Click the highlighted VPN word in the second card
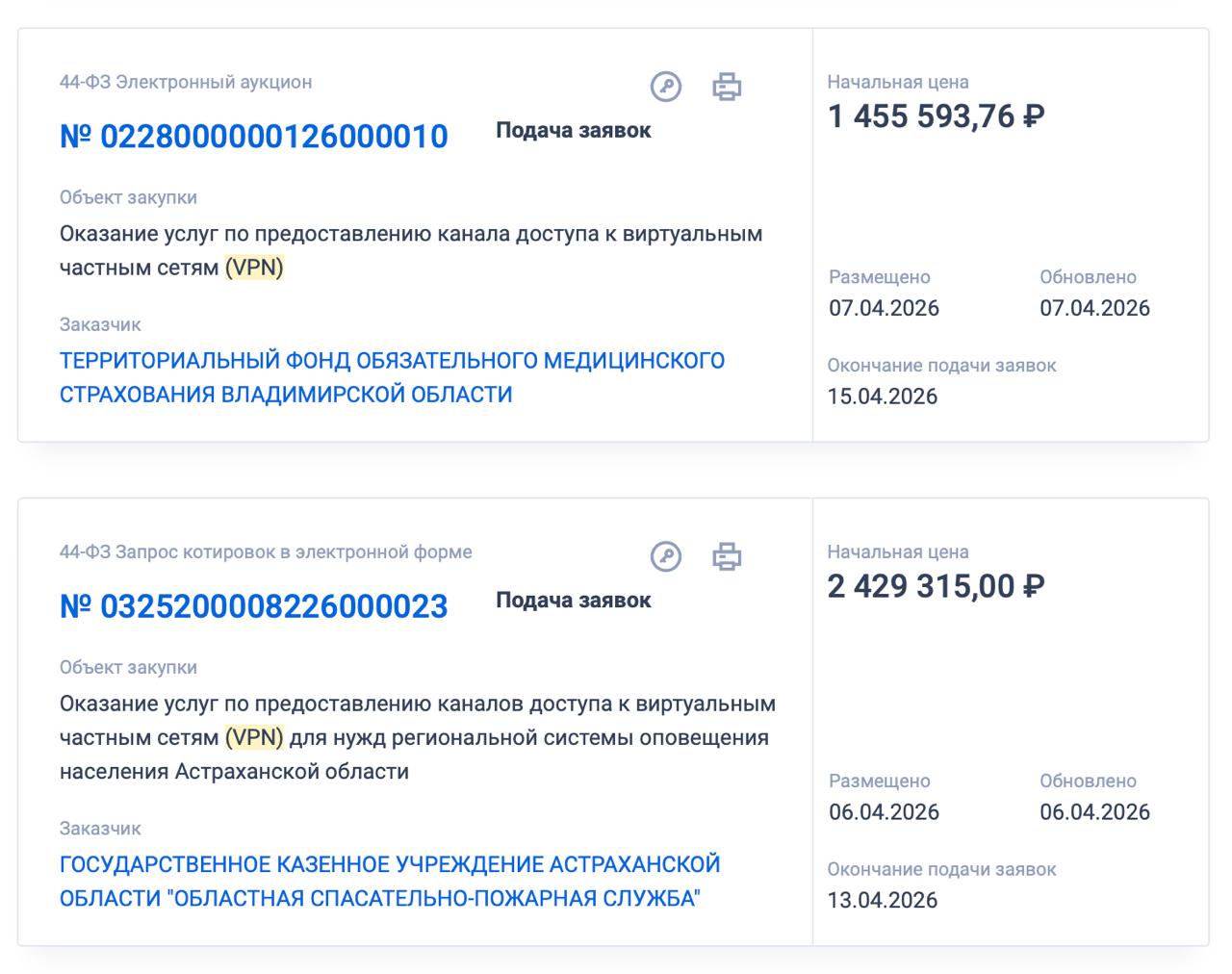 point(254,737)
